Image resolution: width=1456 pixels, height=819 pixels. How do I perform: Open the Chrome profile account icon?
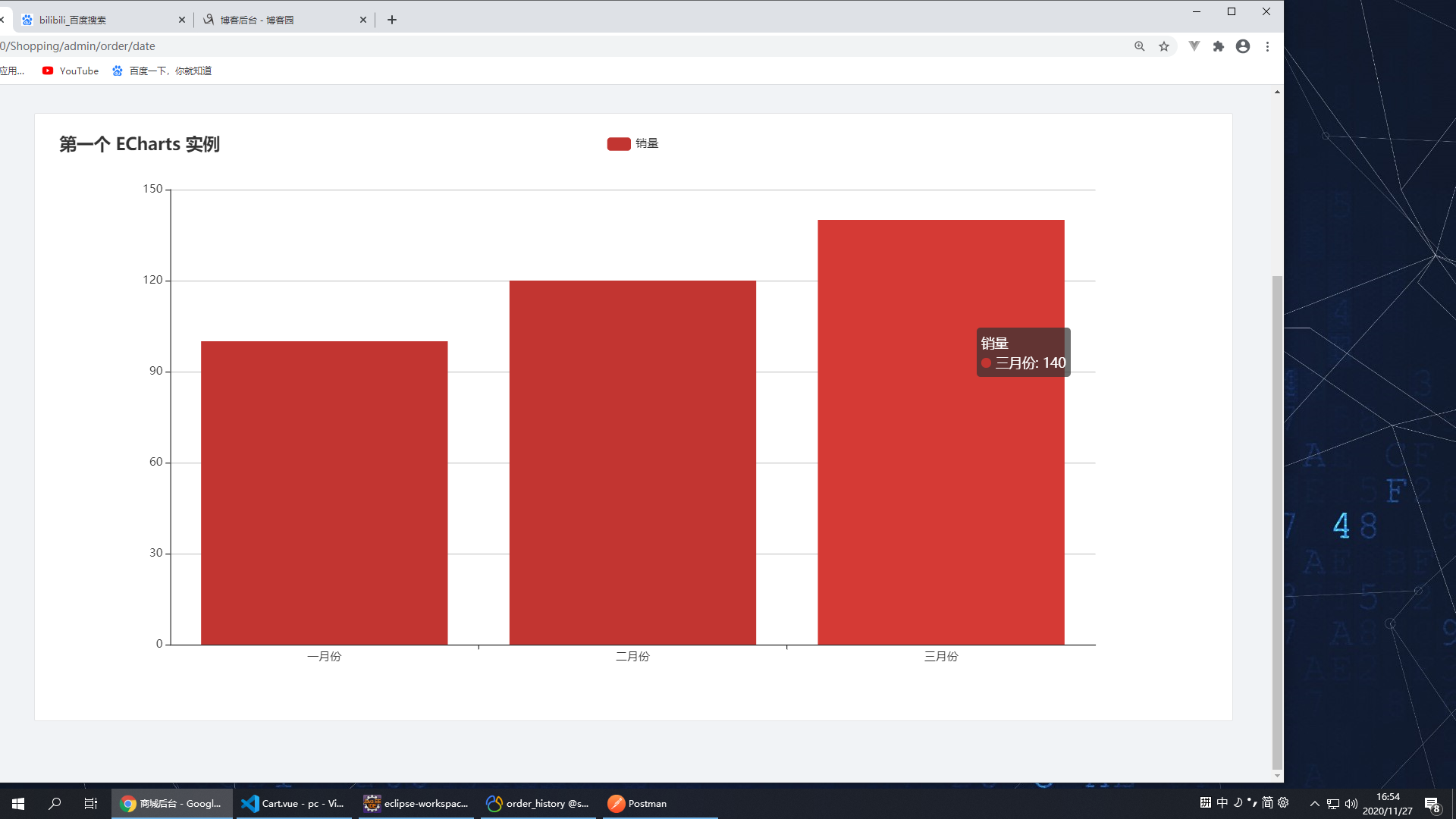[1243, 46]
